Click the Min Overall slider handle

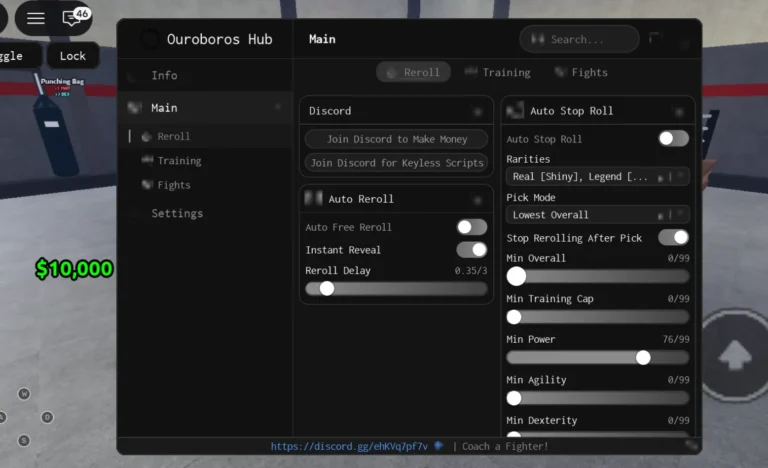pos(516,276)
